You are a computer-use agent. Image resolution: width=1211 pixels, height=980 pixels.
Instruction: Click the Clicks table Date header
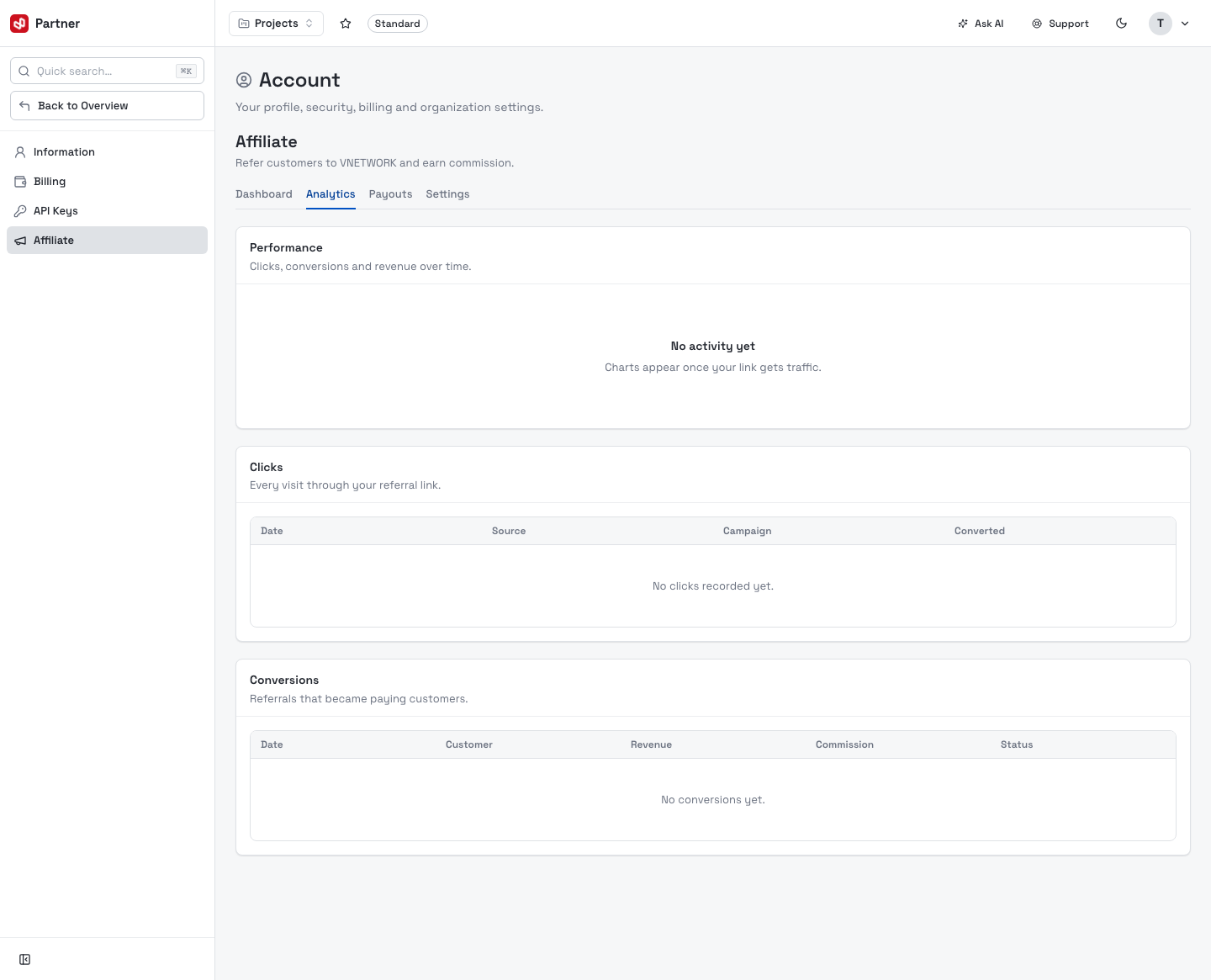pyautogui.click(x=272, y=531)
